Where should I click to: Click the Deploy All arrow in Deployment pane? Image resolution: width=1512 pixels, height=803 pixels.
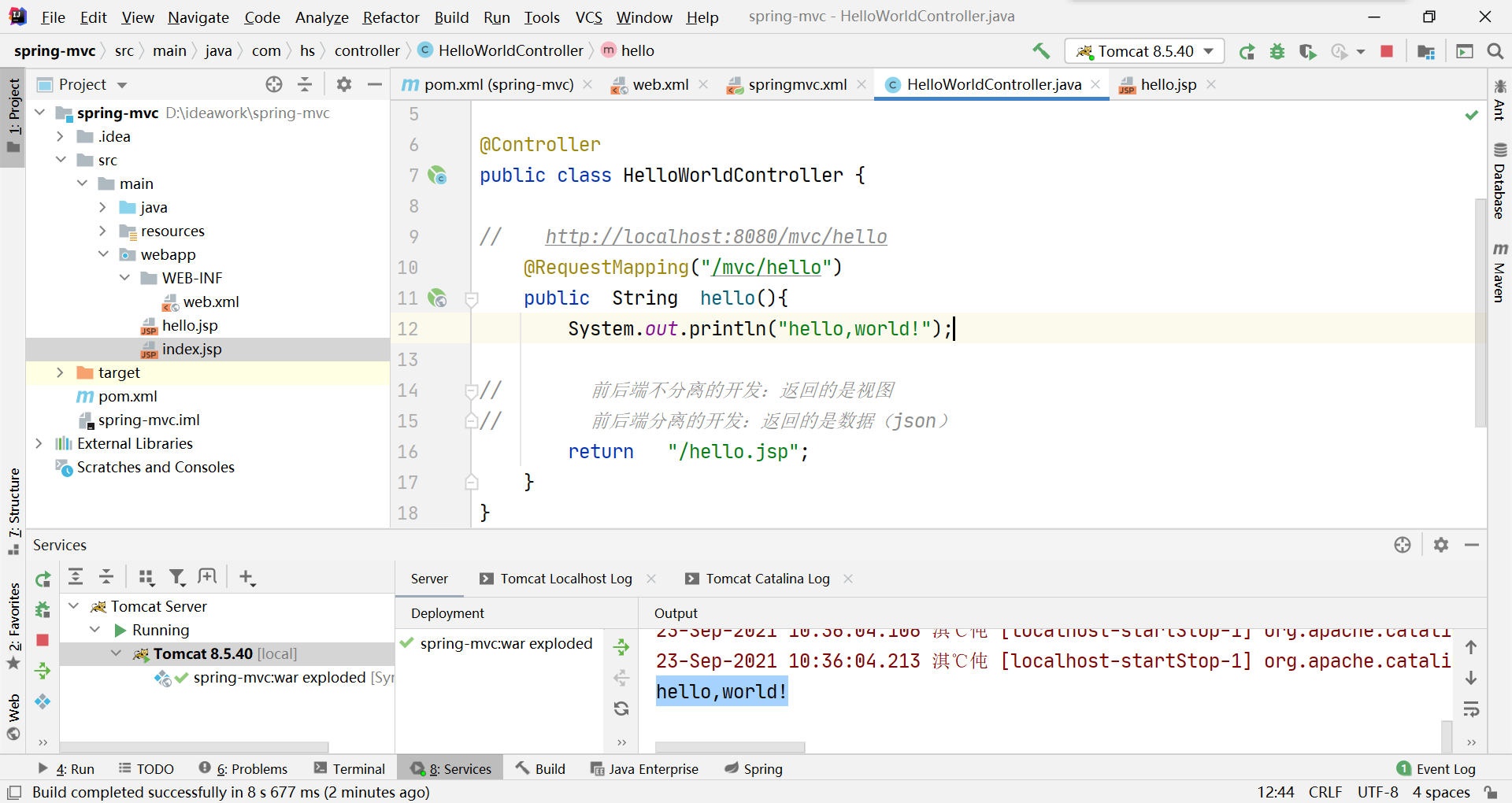pos(621,647)
